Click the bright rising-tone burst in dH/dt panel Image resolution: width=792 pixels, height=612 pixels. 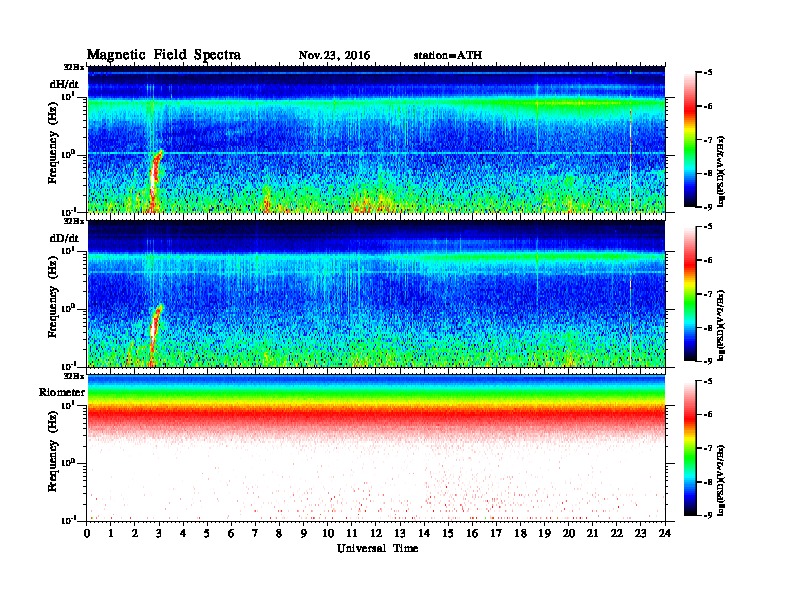point(155,179)
